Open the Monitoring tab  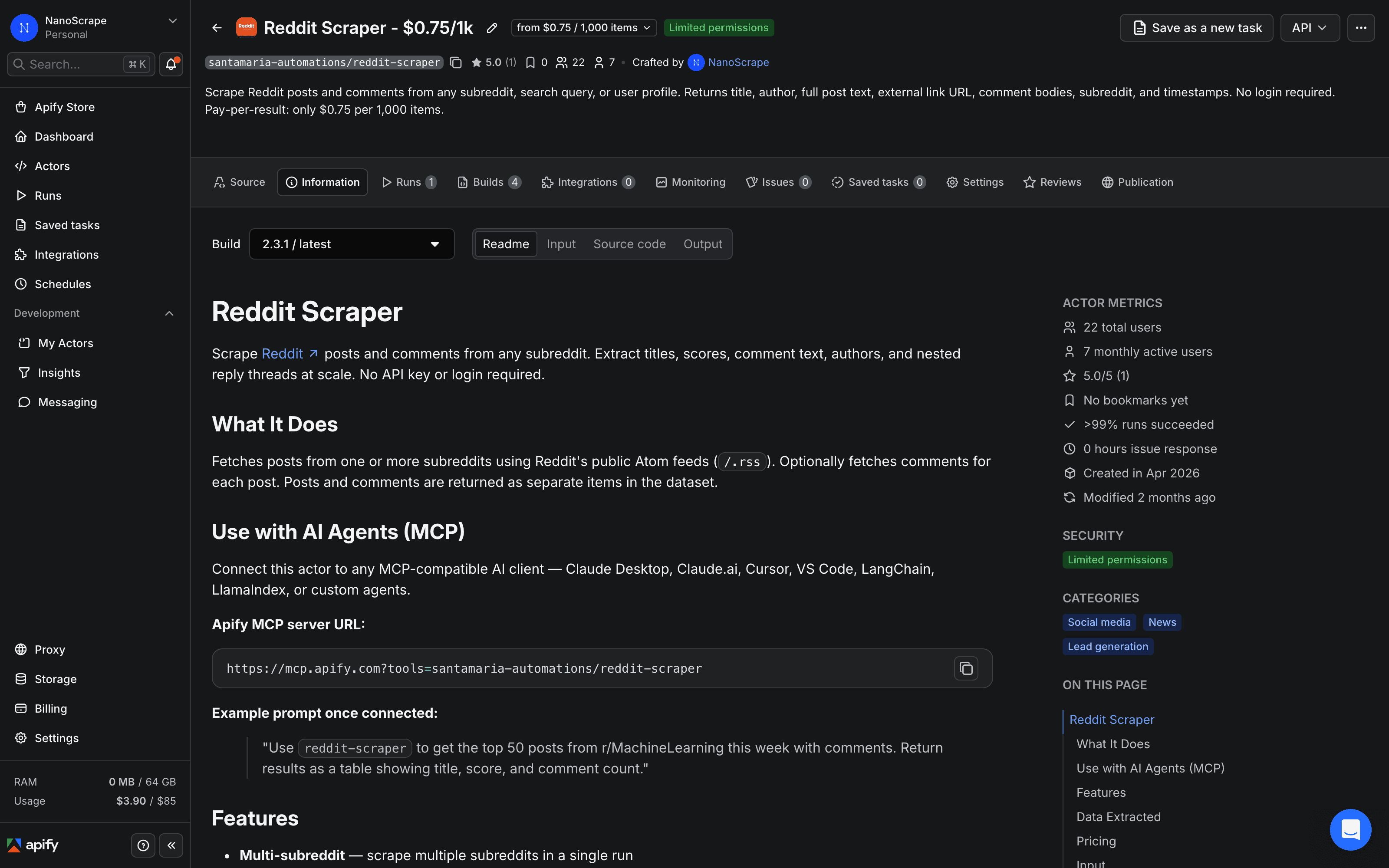tap(691, 182)
